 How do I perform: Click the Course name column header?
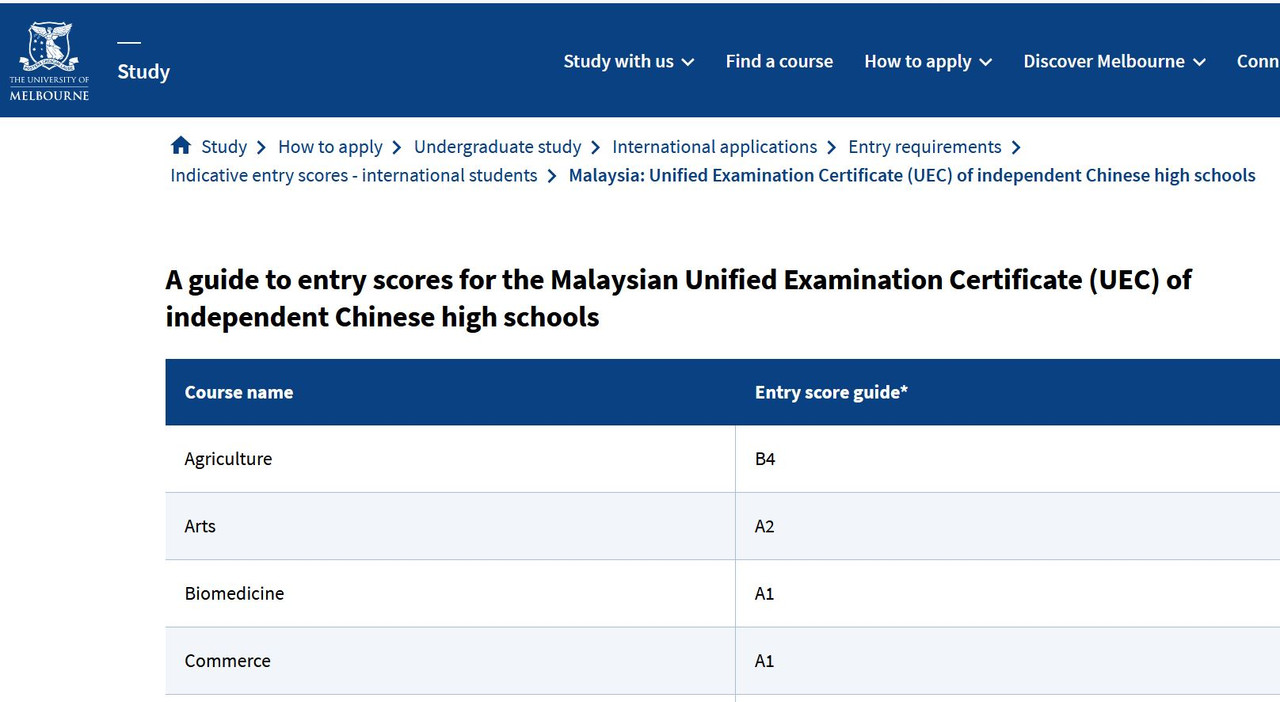tap(450, 392)
